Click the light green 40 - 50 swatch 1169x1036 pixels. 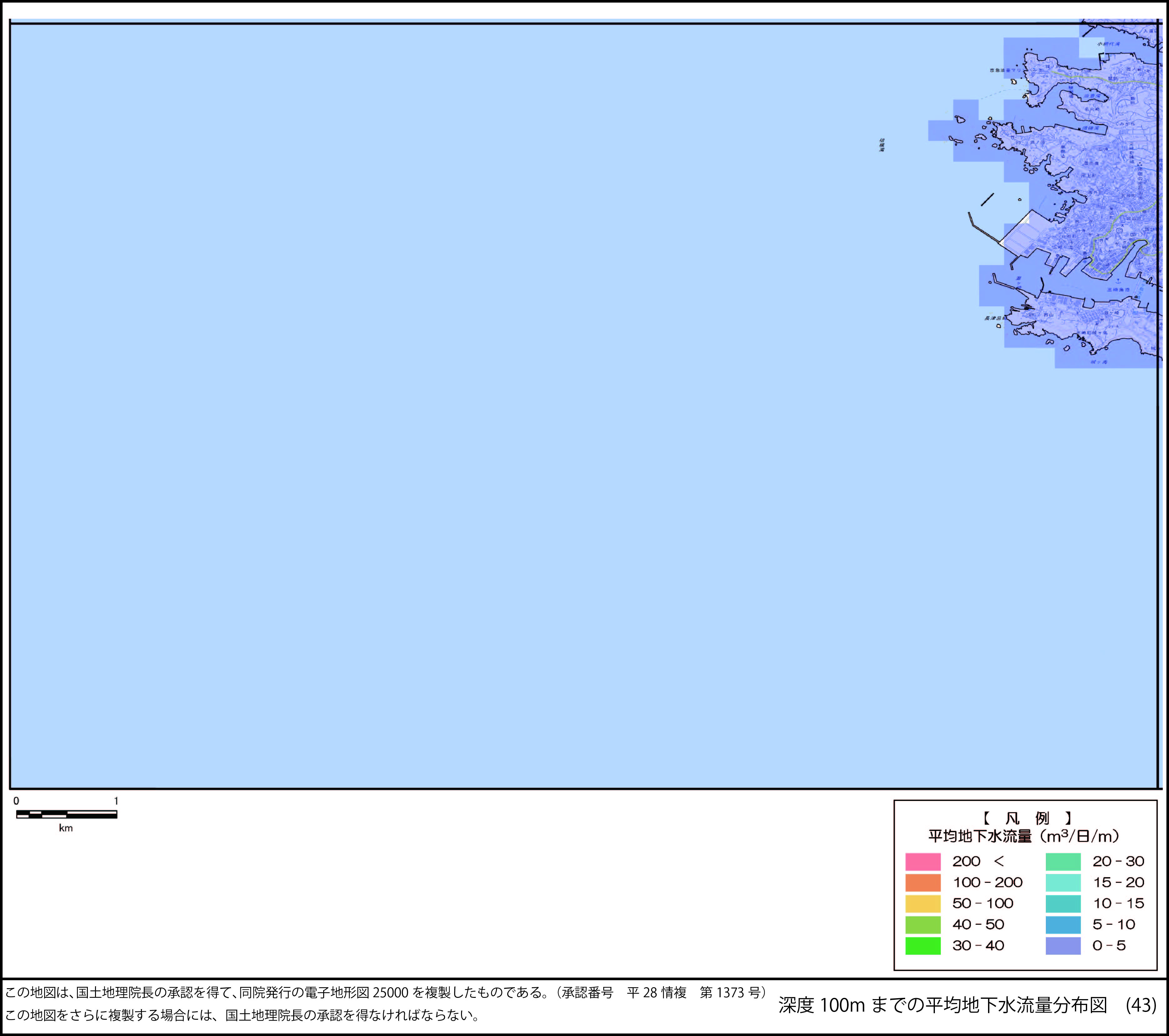click(922, 925)
